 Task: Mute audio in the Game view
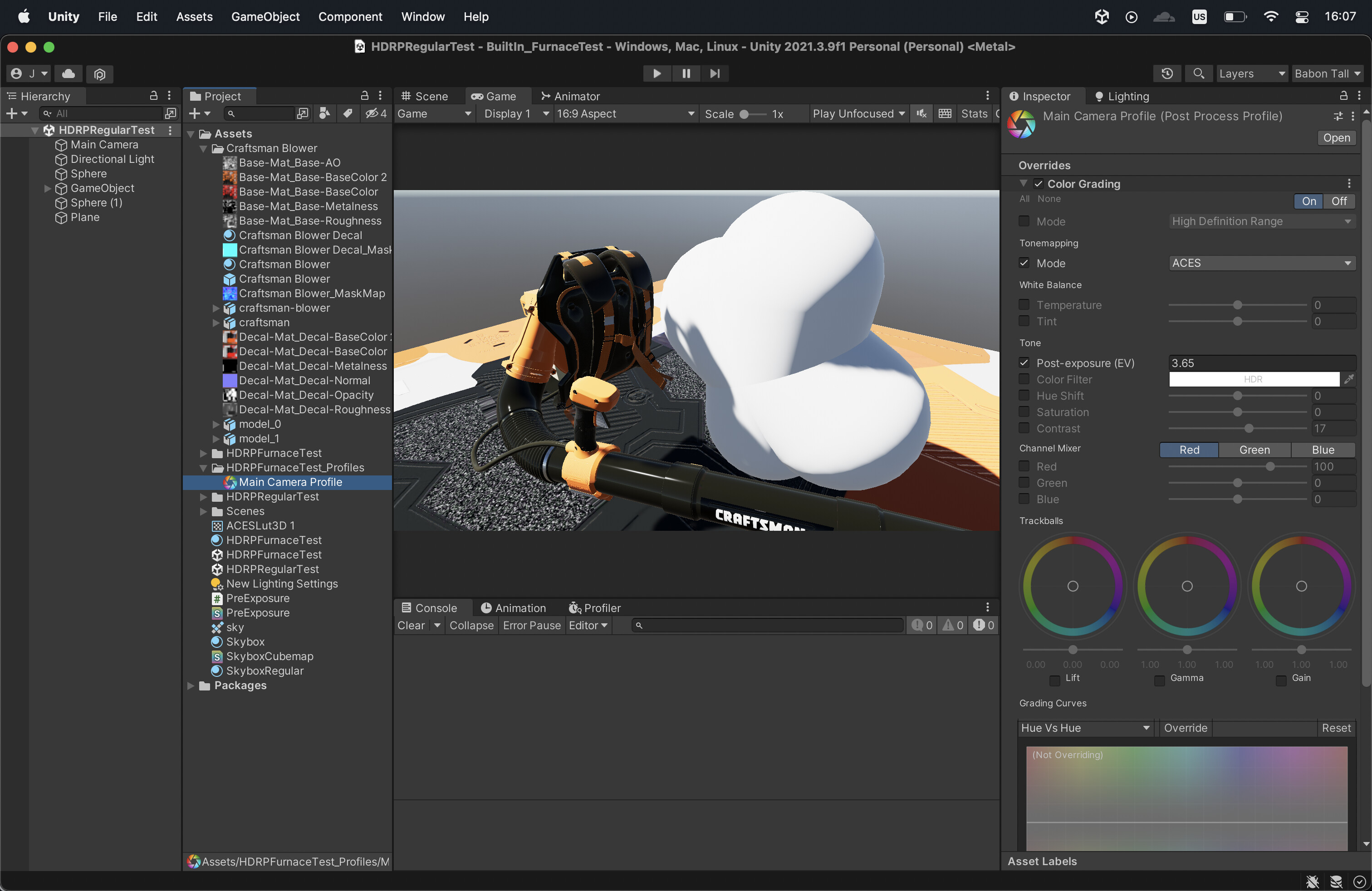coord(921,113)
